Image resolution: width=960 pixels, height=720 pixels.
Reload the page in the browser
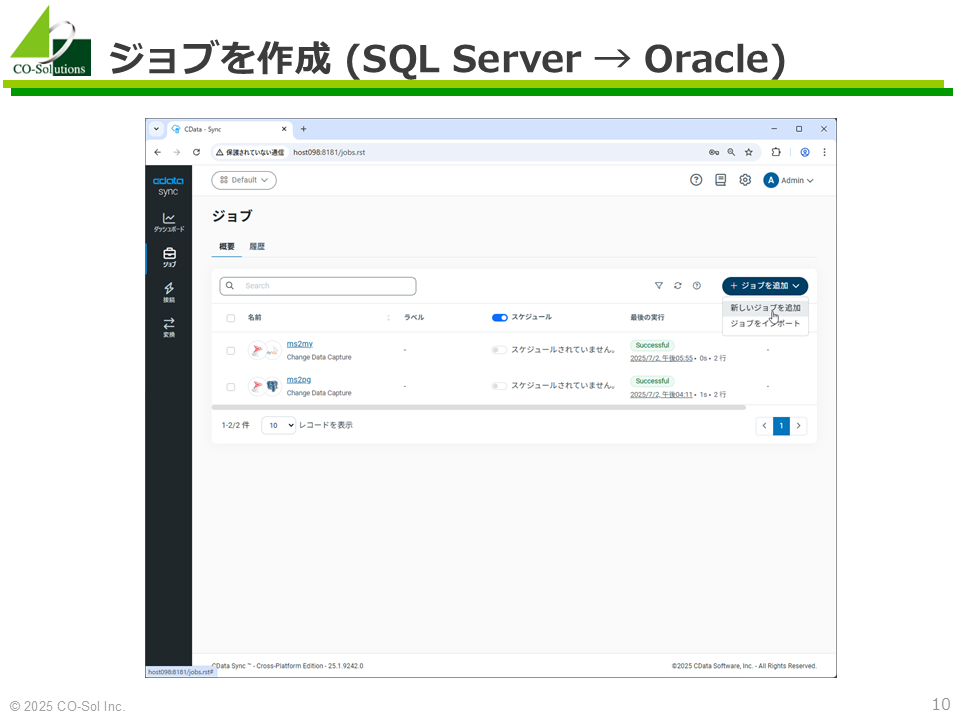click(x=197, y=152)
